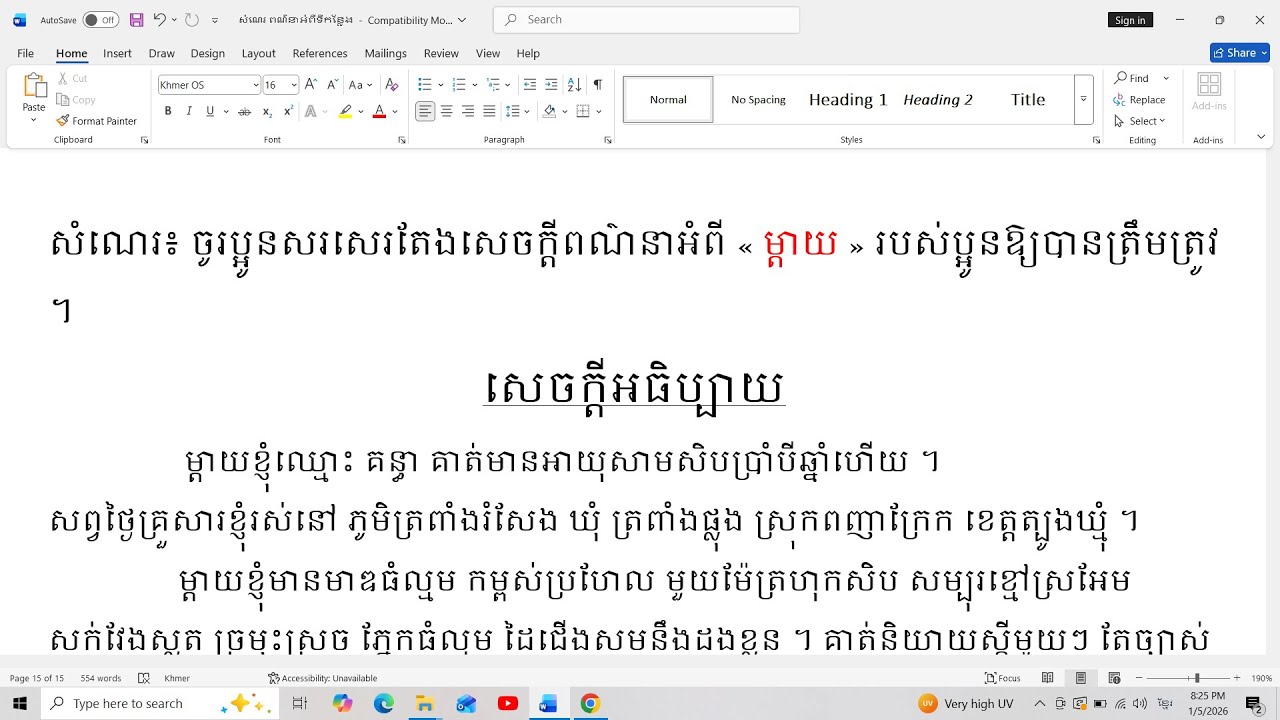
Task: Open Borders dropdown arrow
Action: (x=599, y=111)
